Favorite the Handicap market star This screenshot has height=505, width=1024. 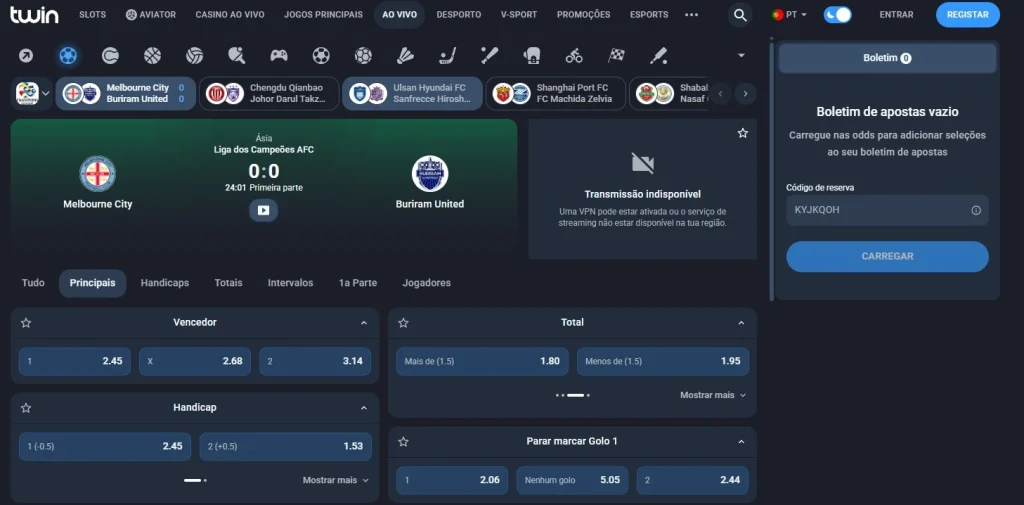click(26, 408)
